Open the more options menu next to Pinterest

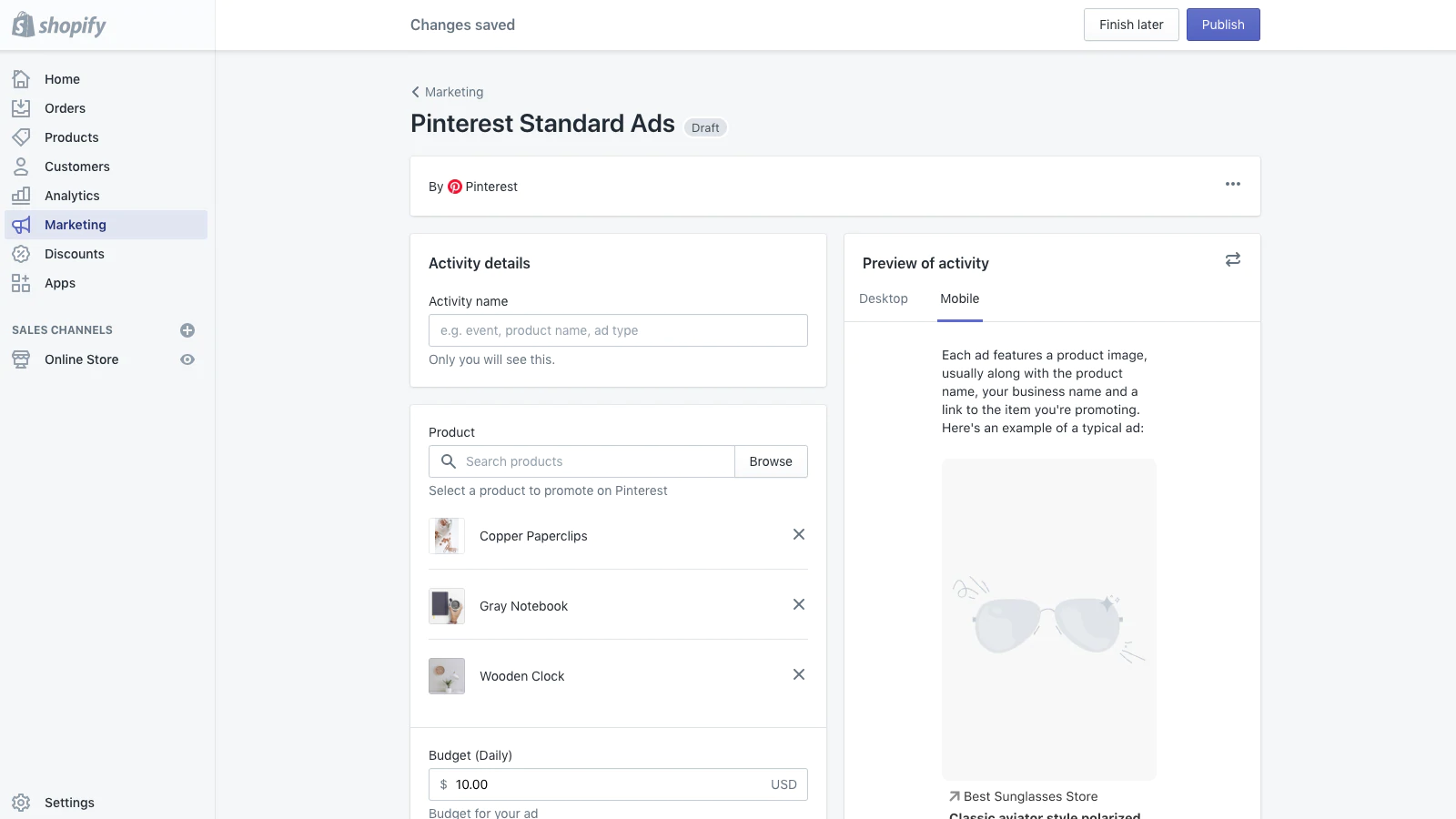tap(1233, 184)
